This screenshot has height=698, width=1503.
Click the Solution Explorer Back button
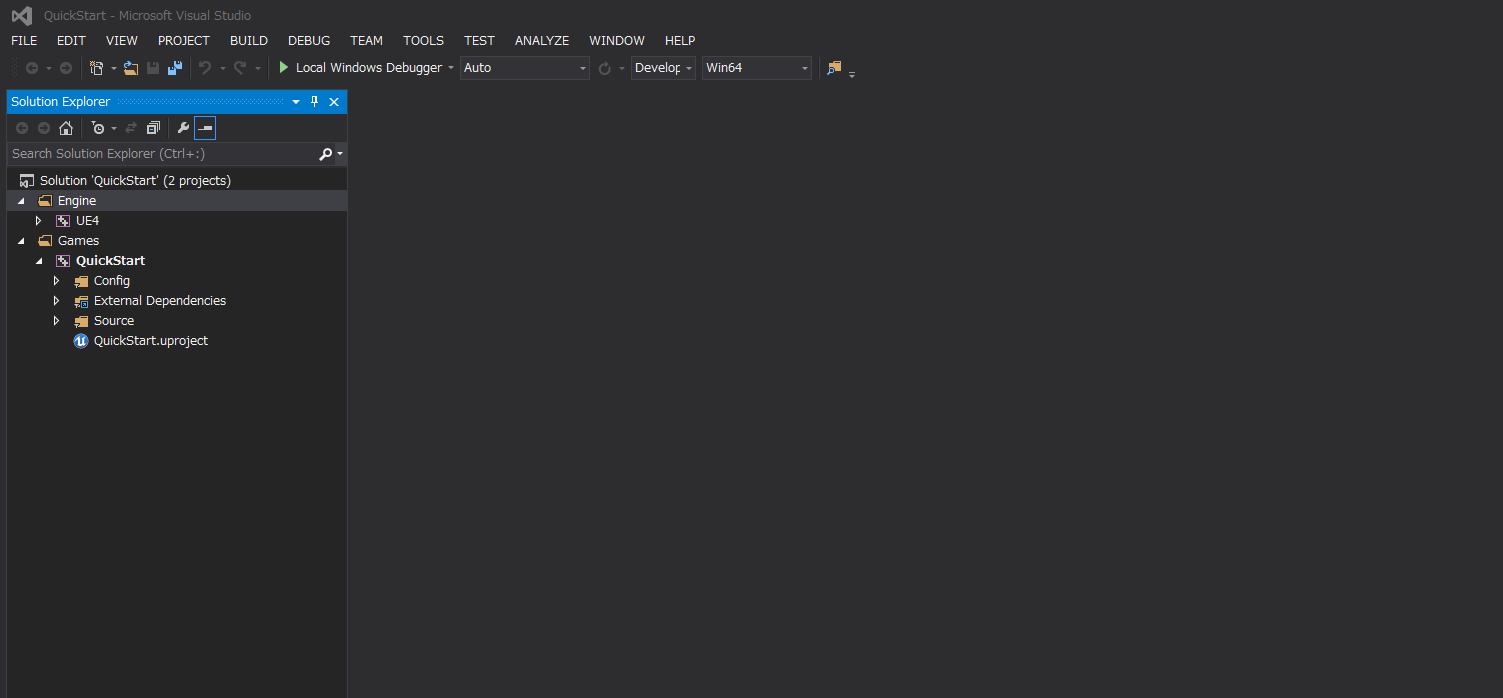pos(22,128)
